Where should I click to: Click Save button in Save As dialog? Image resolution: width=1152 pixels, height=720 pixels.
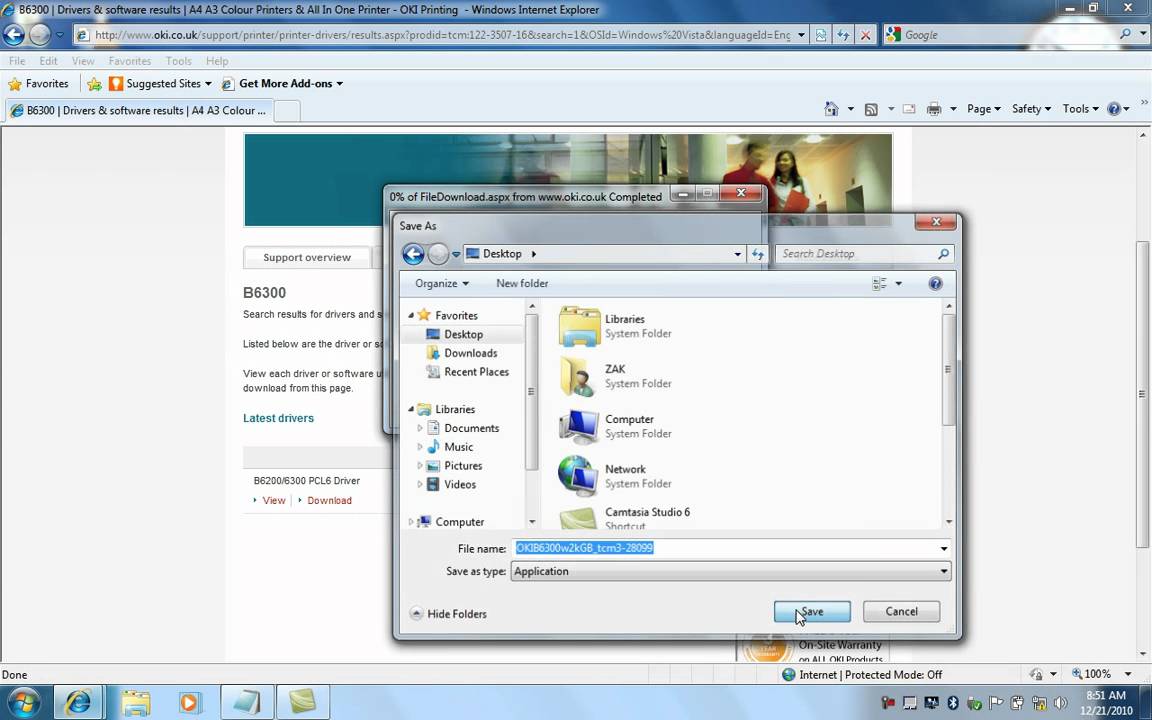tap(812, 611)
